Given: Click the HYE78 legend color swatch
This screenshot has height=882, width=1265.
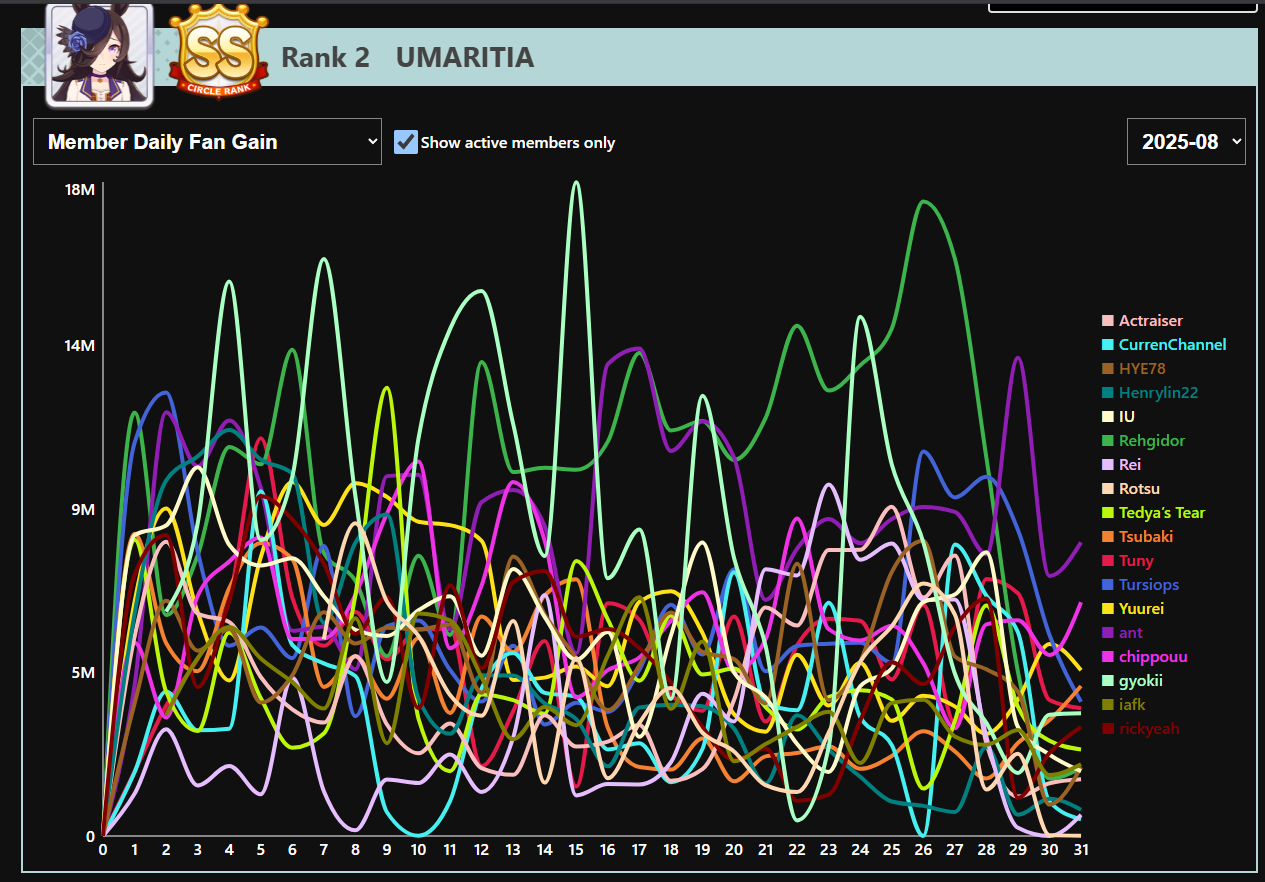Looking at the screenshot, I should point(1107,369).
